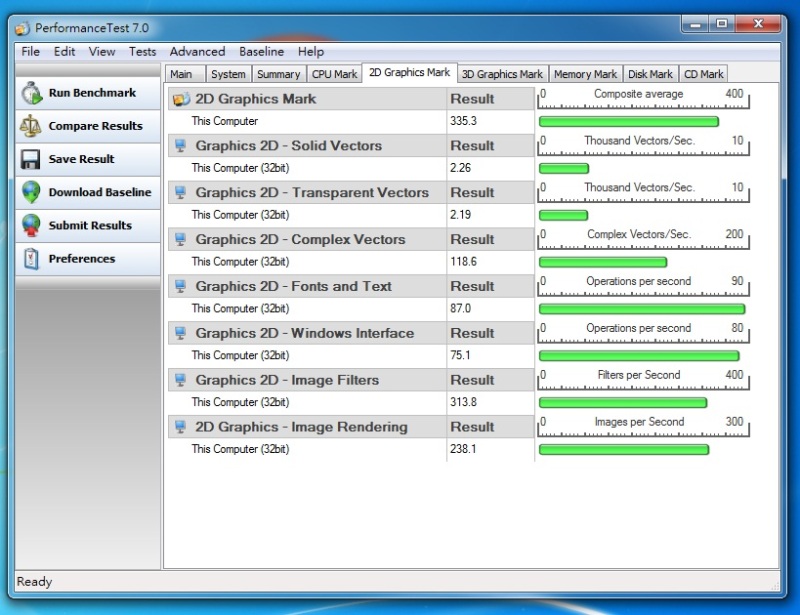This screenshot has width=800, height=615.
Task: Click the Image Filters value 313.8
Action: (463, 403)
